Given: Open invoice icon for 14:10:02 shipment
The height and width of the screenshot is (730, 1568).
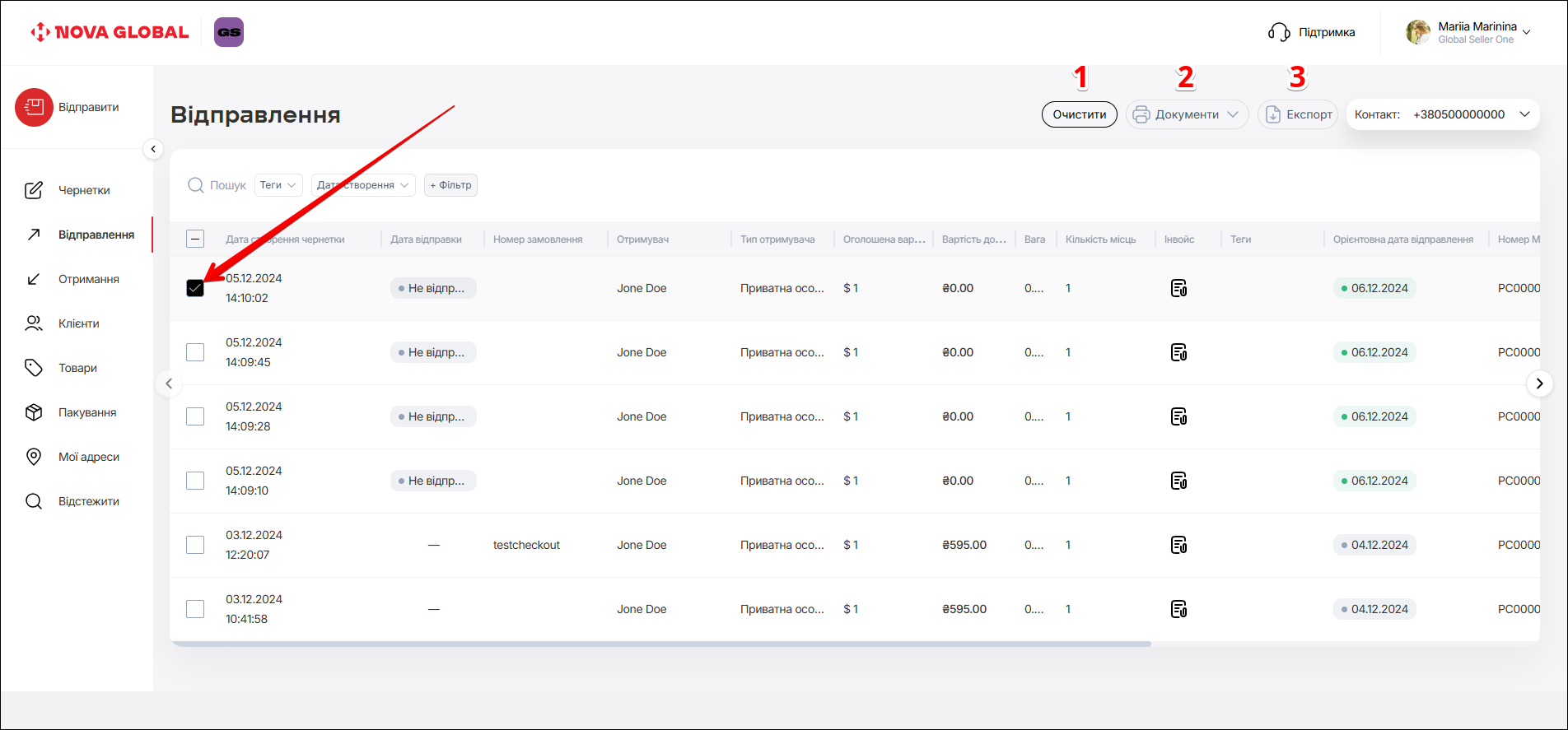Looking at the screenshot, I should [1178, 288].
